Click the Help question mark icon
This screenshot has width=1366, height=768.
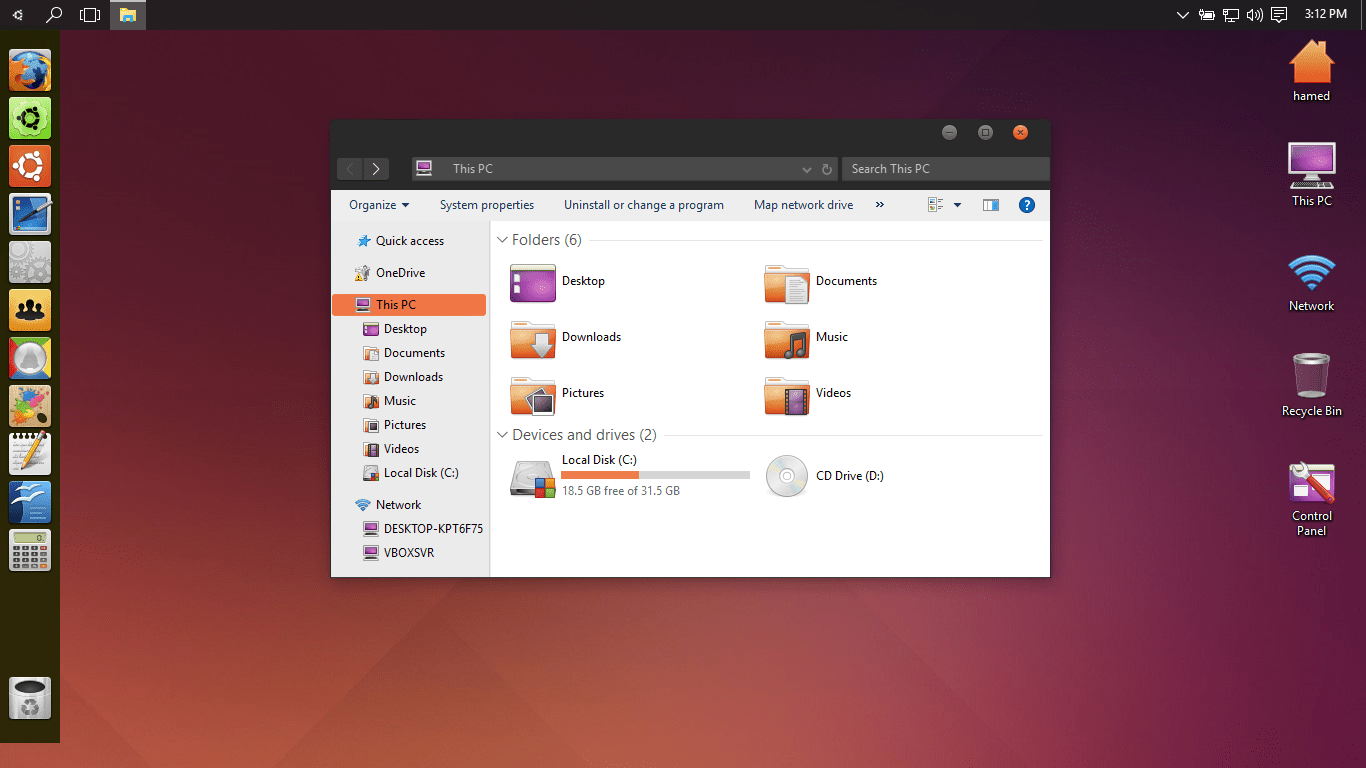tap(1026, 204)
